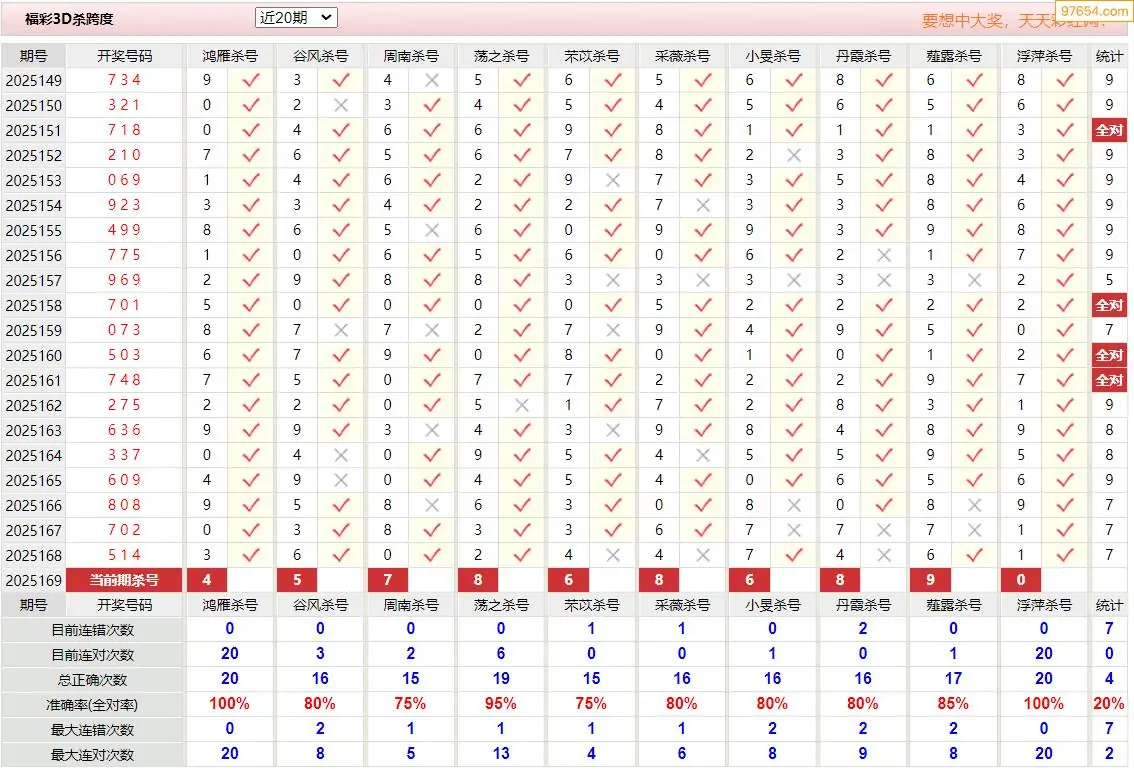Click 蒹葭 current kill number 9
The image size is (1134, 774).
click(x=930, y=580)
